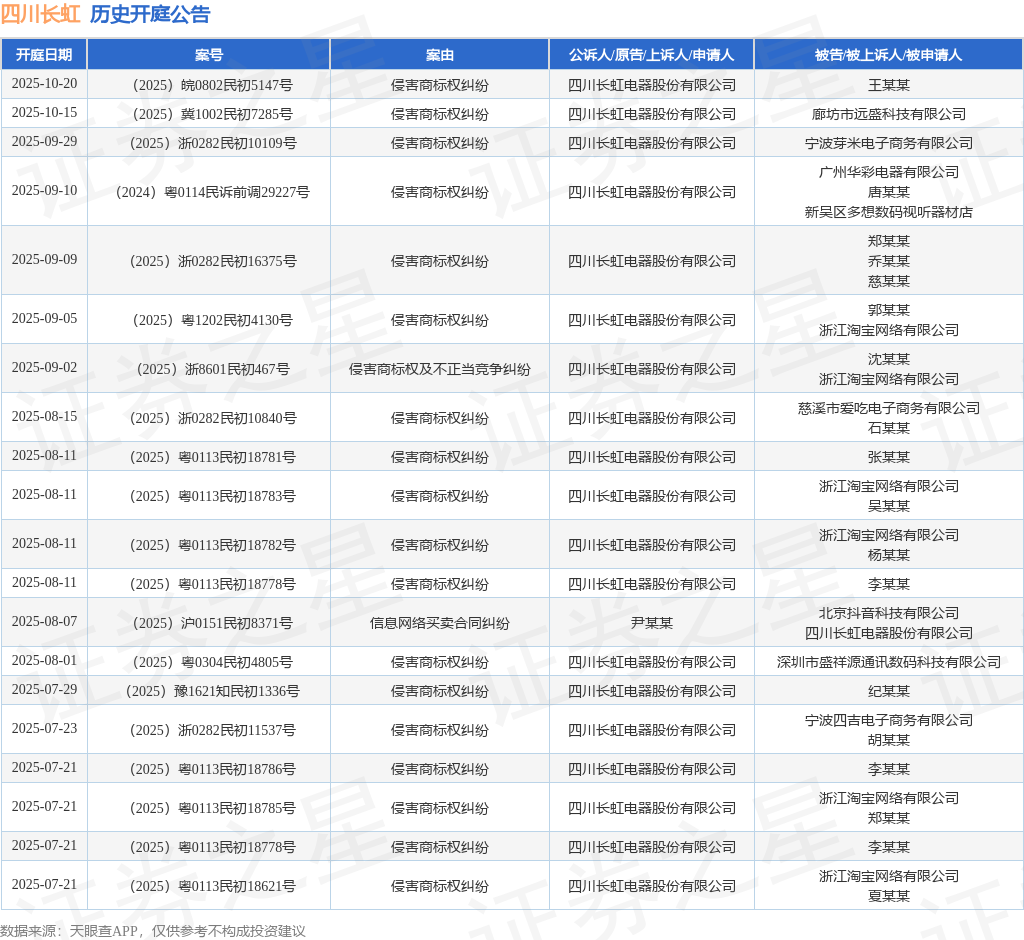The height and width of the screenshot is (940, 1024).
Task: Click case number (2025)浙0282民初16375号
Action: click(213, 261)
